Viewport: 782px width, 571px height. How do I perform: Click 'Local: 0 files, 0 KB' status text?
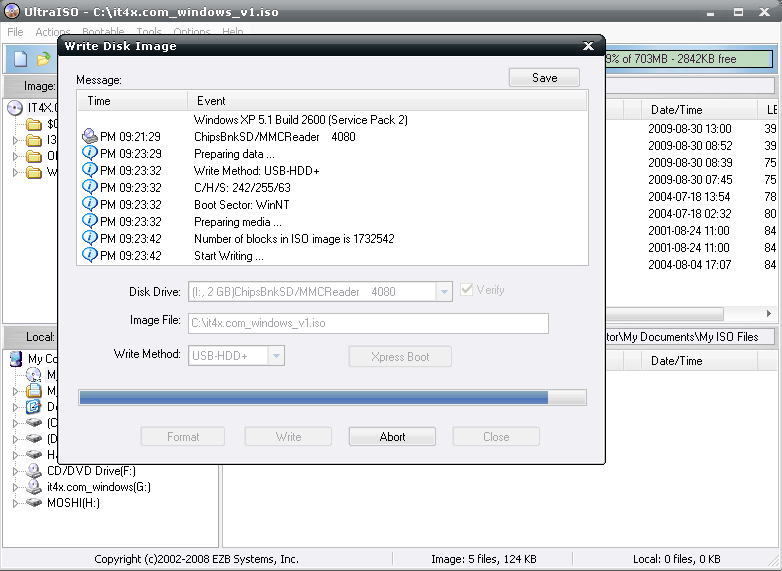[676, 559]
